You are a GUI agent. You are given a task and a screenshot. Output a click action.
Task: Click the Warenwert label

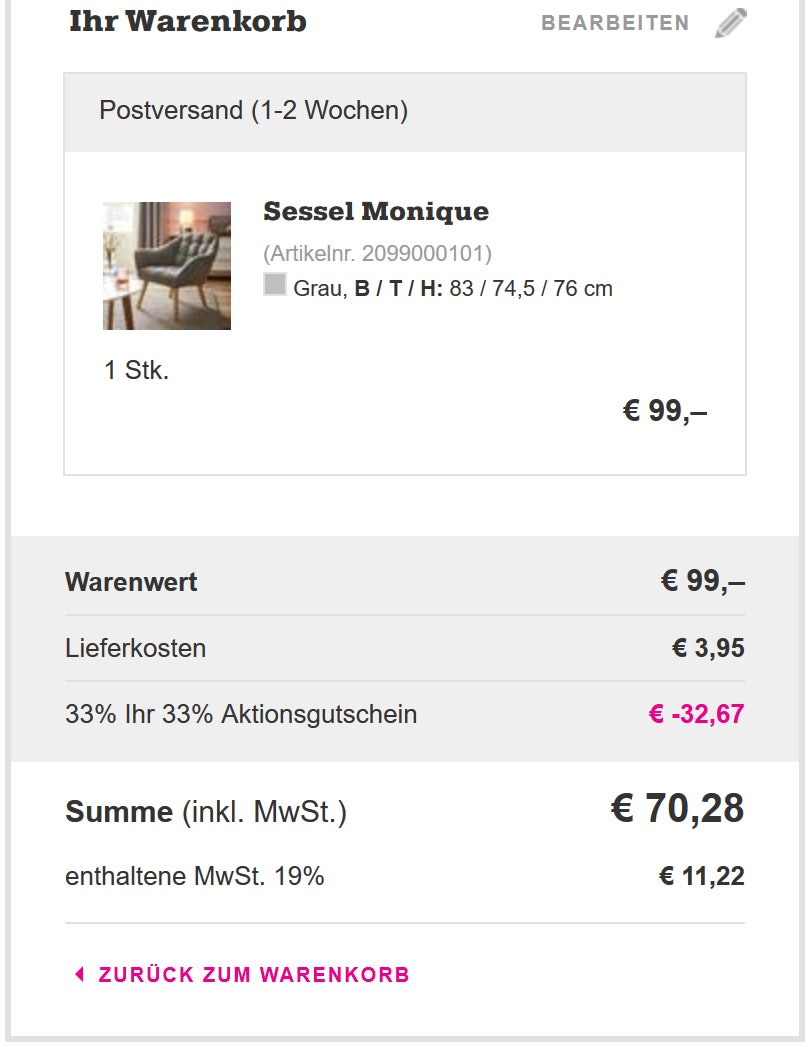[131, 582]
